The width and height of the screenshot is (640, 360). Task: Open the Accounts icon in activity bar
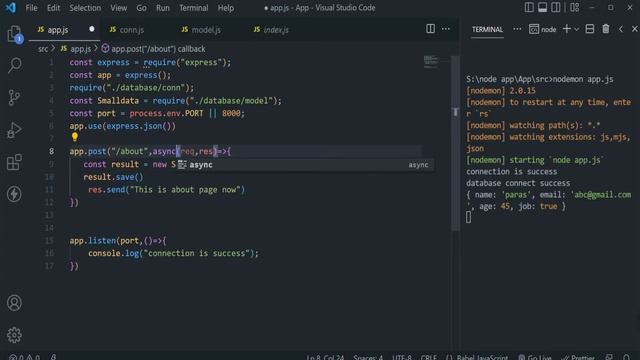coord(14,303)
